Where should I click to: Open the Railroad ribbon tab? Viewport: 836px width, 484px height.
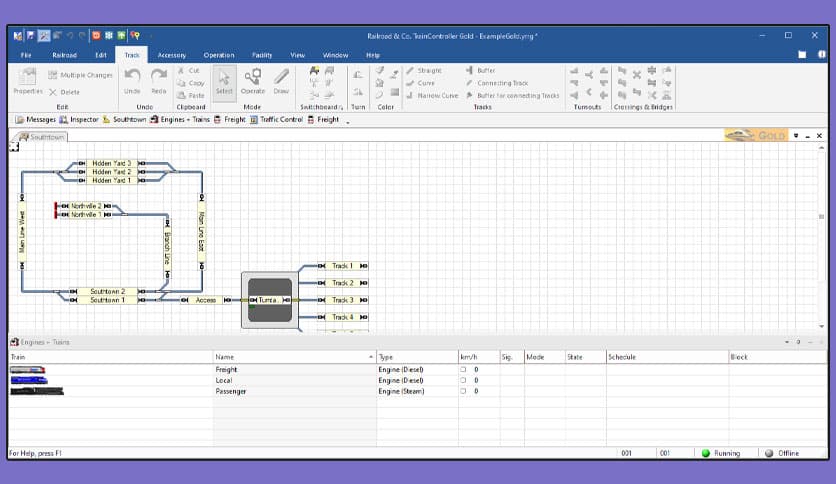65,55
